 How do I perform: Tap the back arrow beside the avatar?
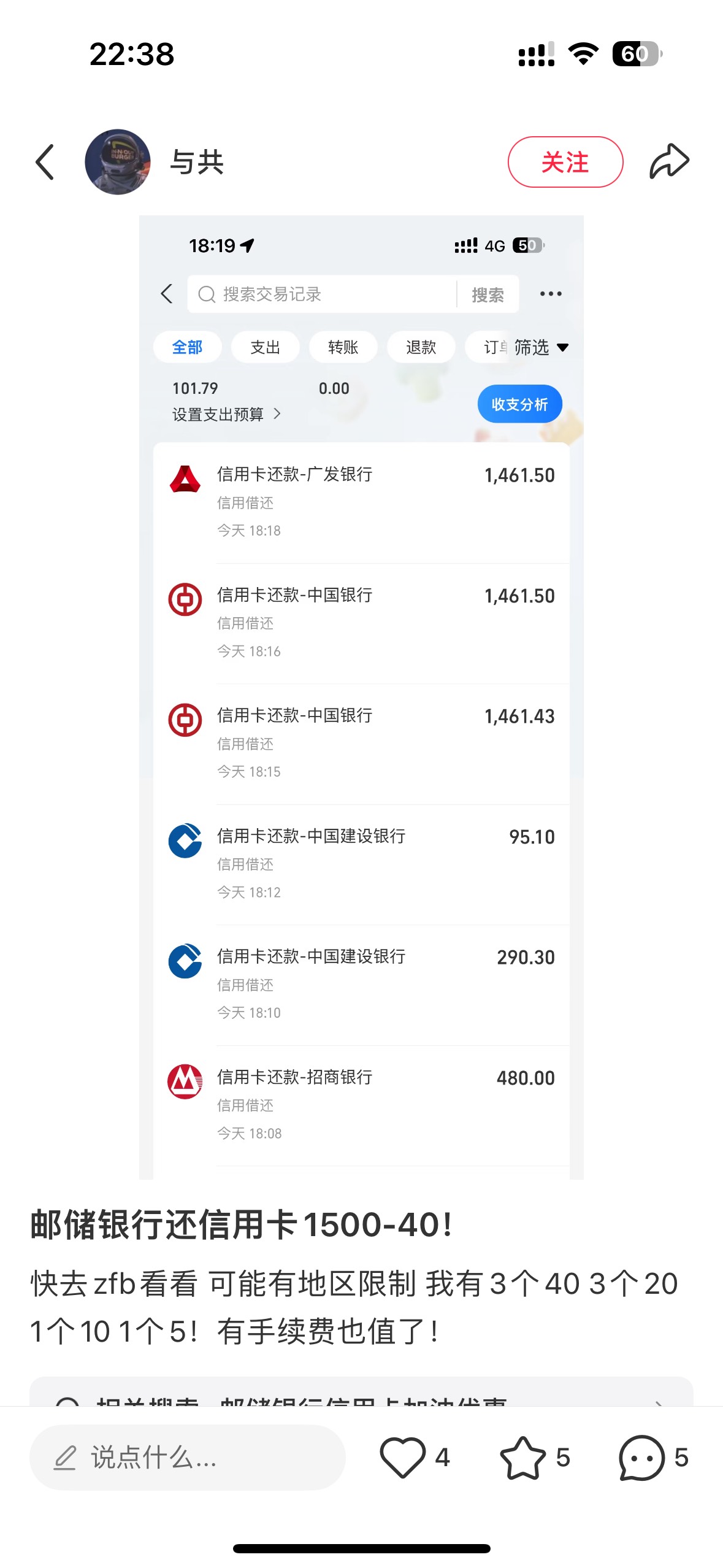[x=45, y=162]
